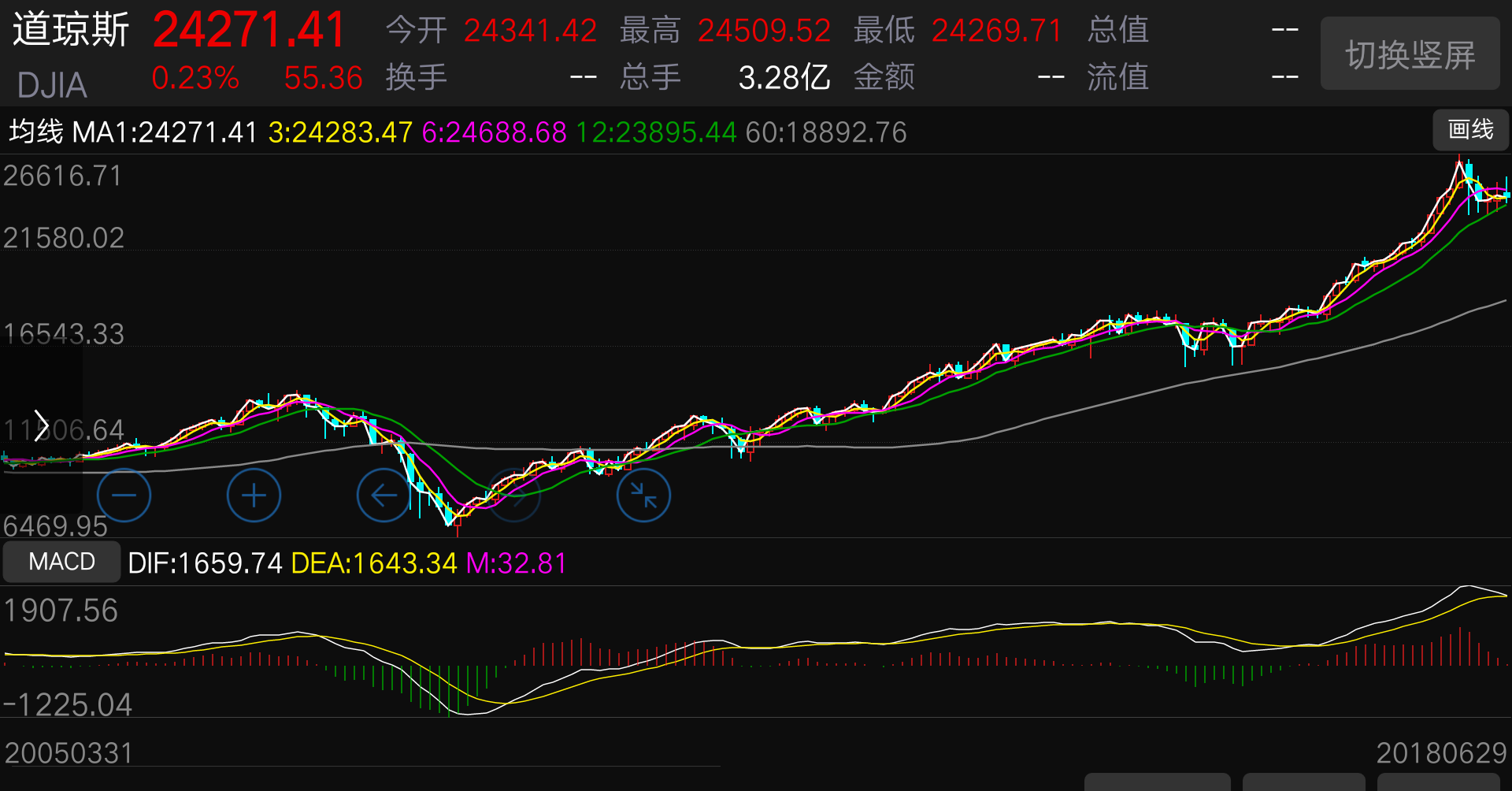Collapse chart with shrink arrows icon
Screen dimensions: 1512x791
(x=643, y=496)
